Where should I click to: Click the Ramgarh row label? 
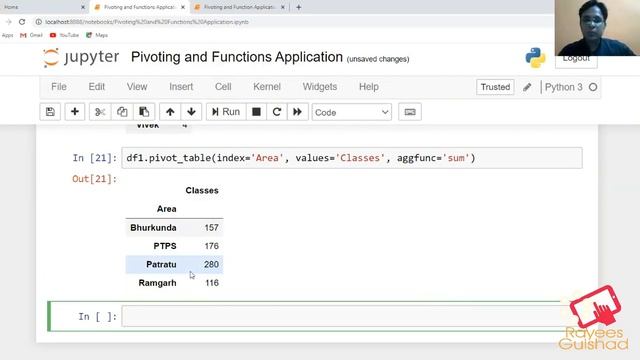157,283
